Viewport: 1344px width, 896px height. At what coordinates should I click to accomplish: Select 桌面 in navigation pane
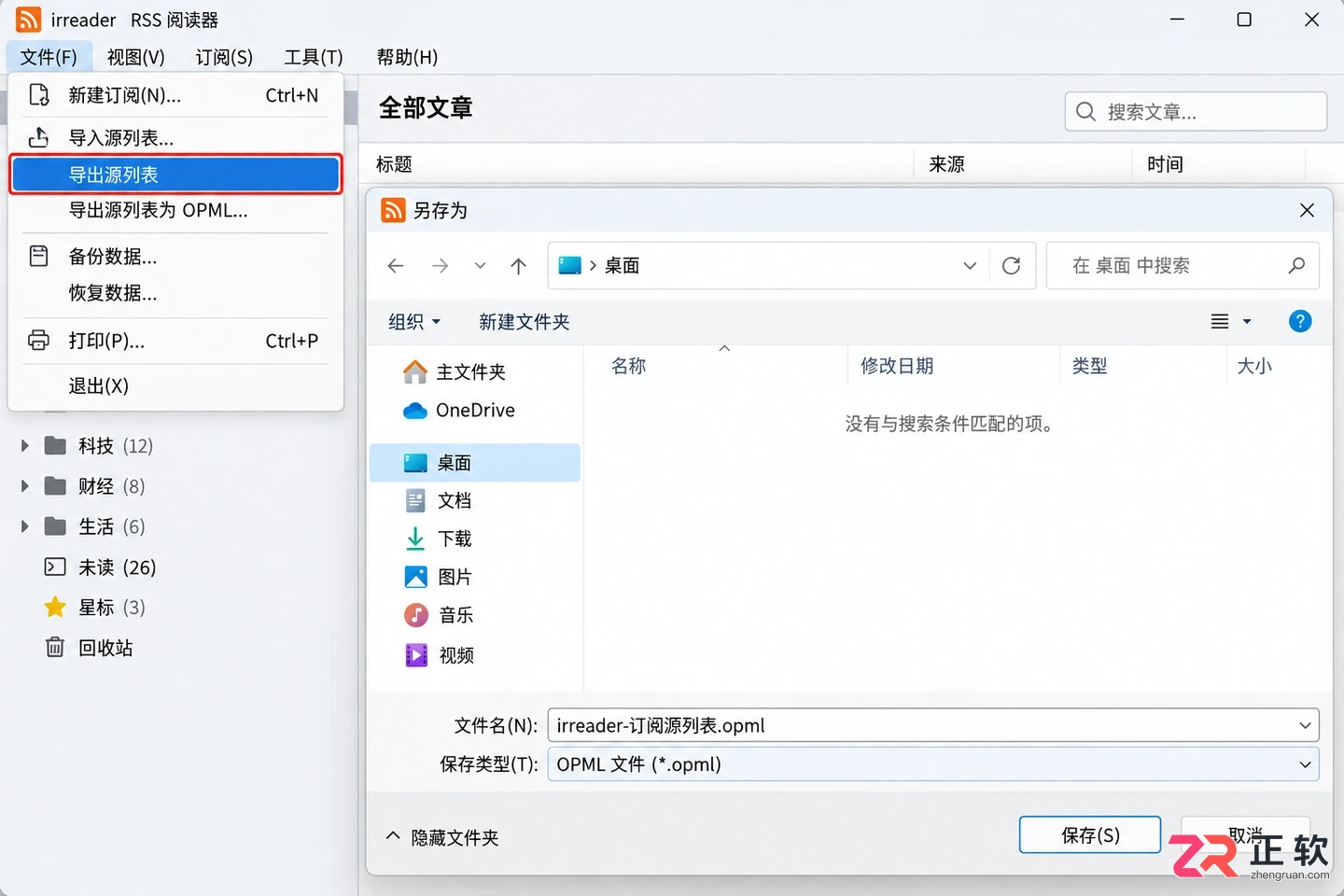[x=475, y=463]
